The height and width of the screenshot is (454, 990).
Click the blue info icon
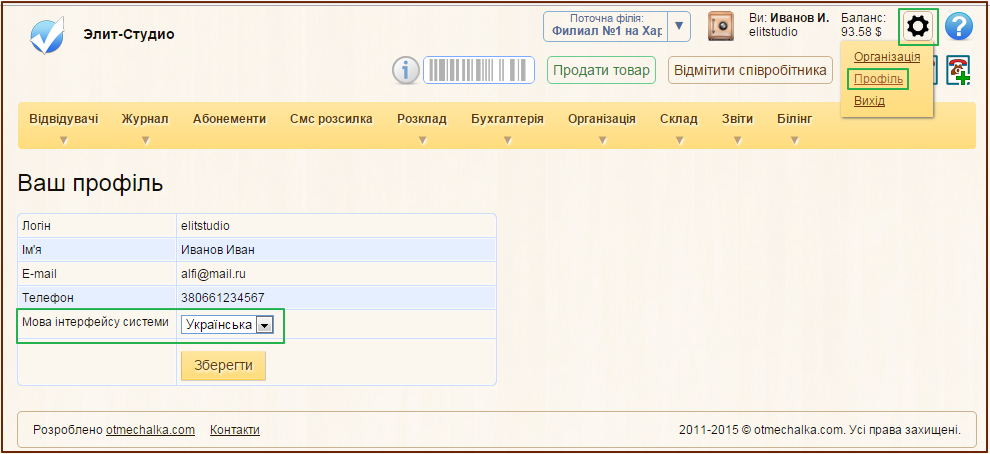[405, 70]
